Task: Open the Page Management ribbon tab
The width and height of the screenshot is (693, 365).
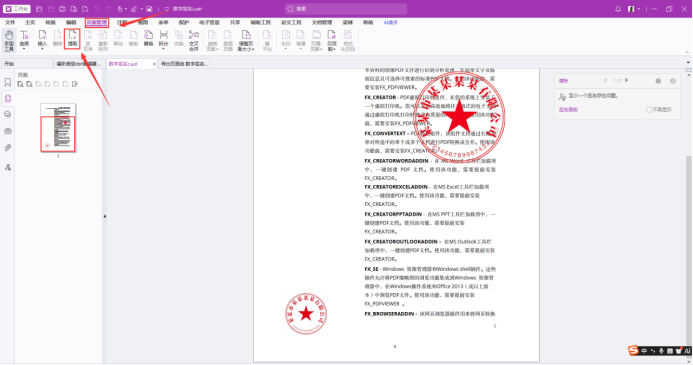Action: tap(96, 23)
